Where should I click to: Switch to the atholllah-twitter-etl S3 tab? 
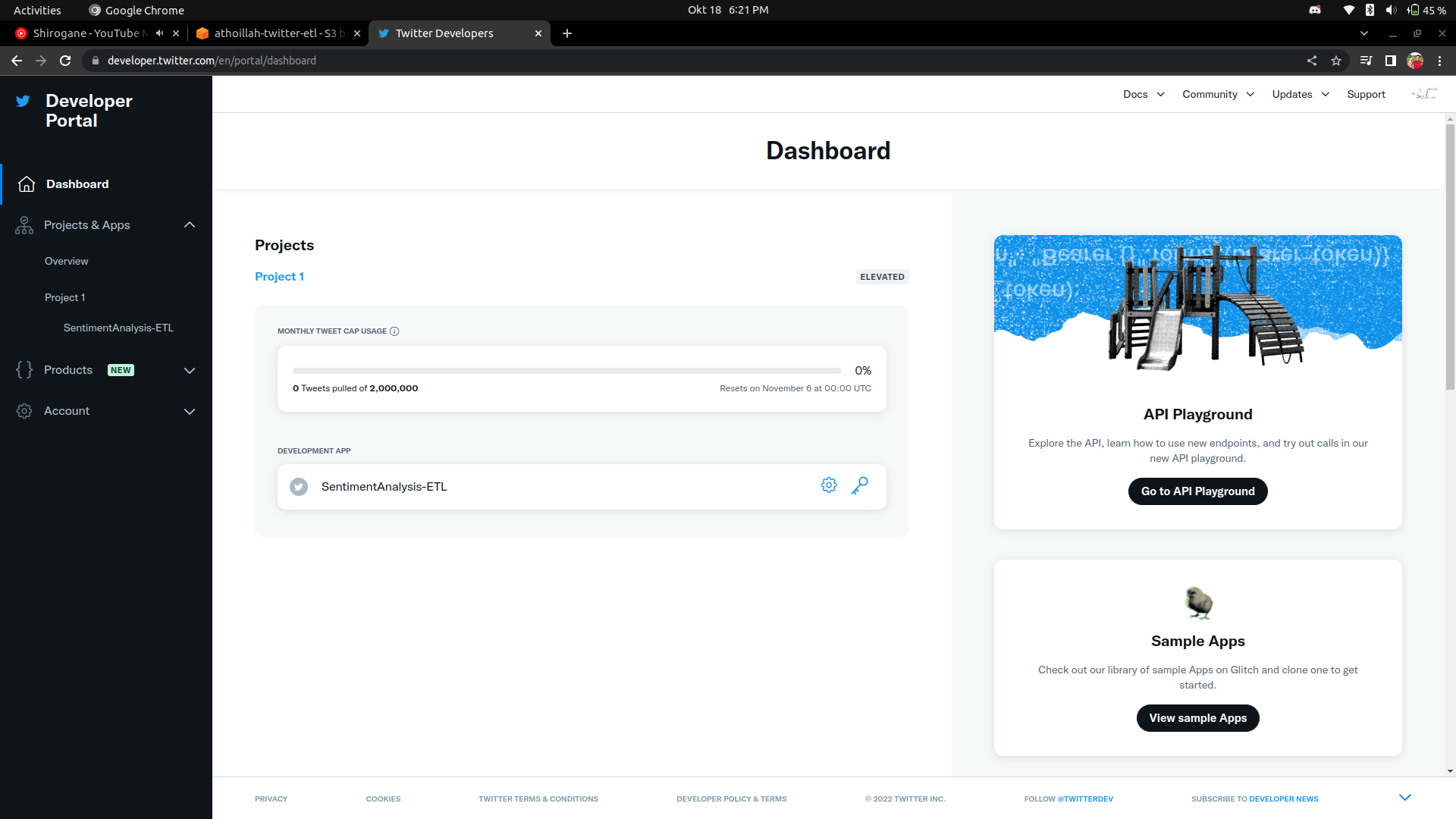pyautogui.click(x=273, y=33)
